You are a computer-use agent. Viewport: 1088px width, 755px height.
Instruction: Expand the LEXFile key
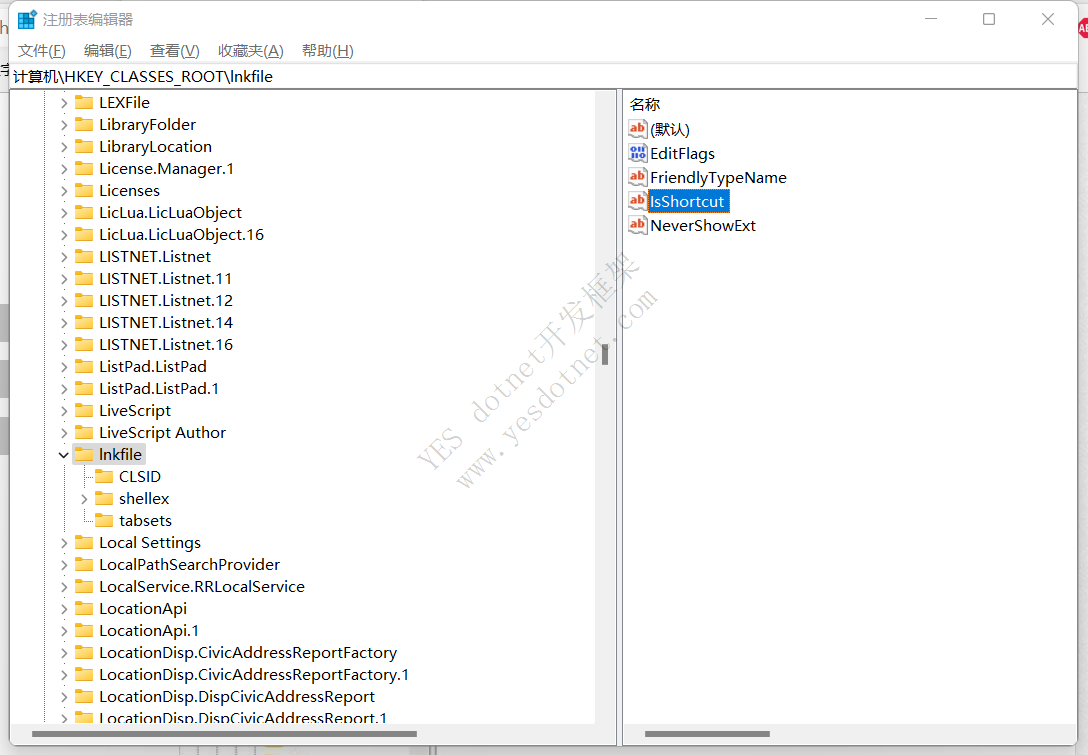click(x=64, y=103)
